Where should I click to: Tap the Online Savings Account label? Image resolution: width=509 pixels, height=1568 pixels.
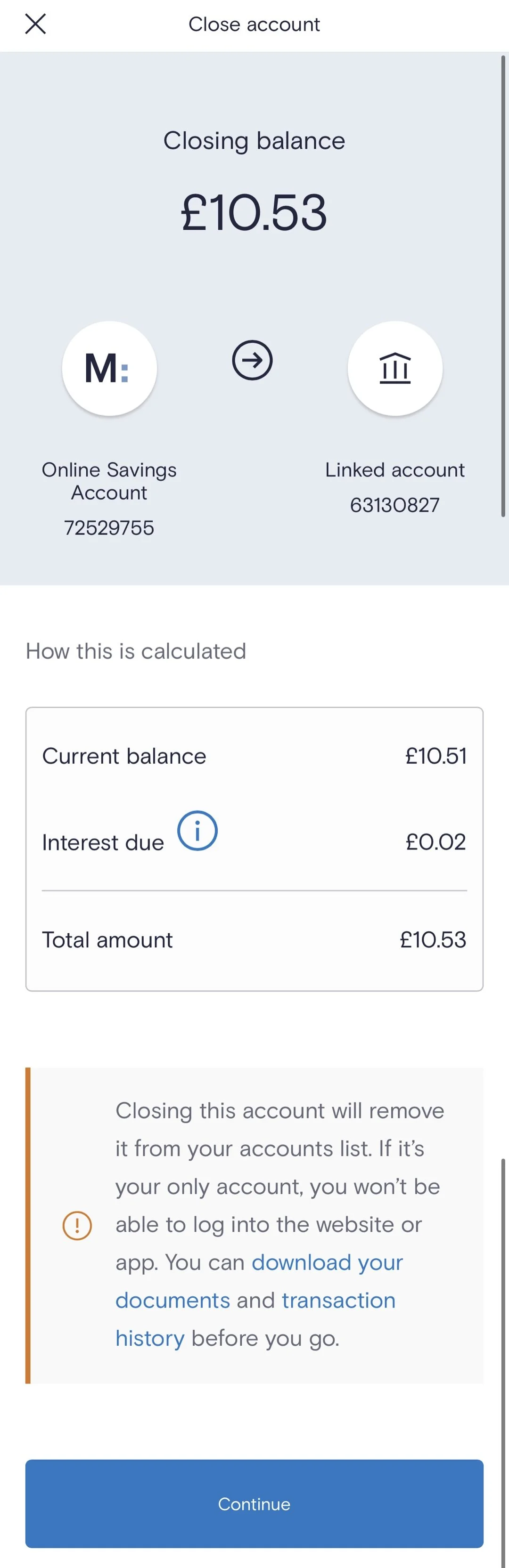coord(109,481)
